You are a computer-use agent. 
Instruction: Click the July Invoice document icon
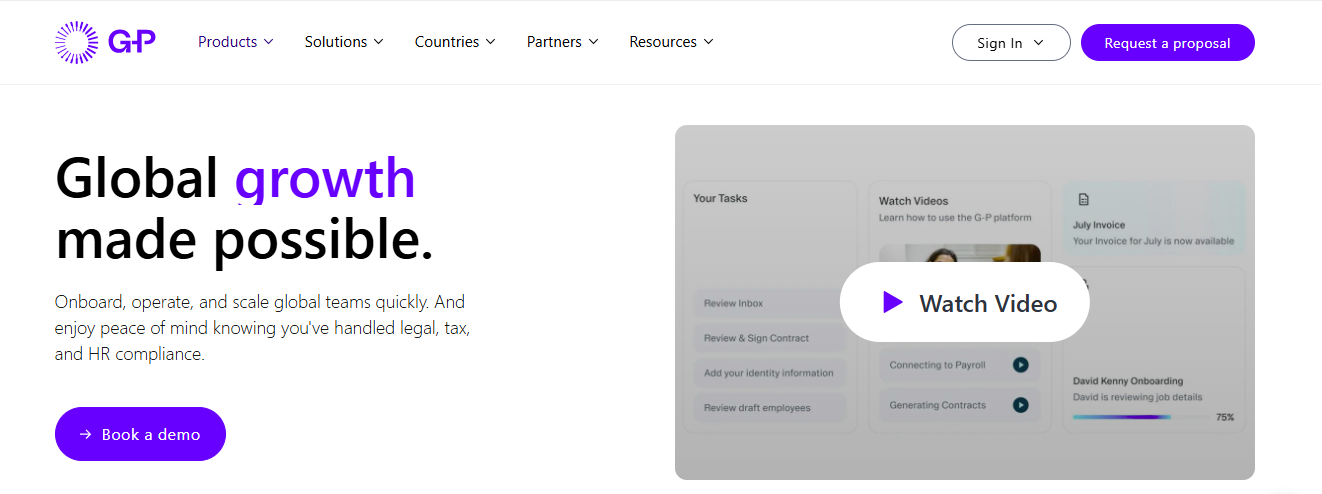pos(1083,200)
